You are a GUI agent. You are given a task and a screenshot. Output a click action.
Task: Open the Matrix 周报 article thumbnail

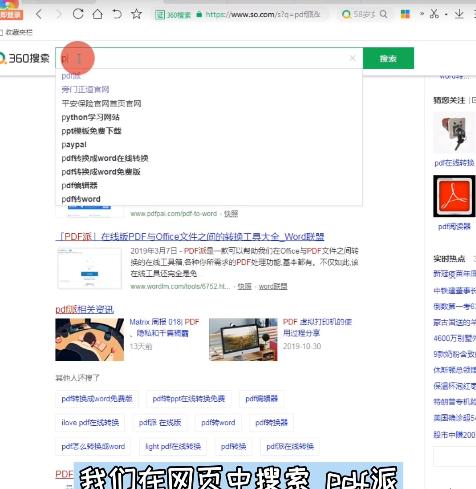point(89,339)
